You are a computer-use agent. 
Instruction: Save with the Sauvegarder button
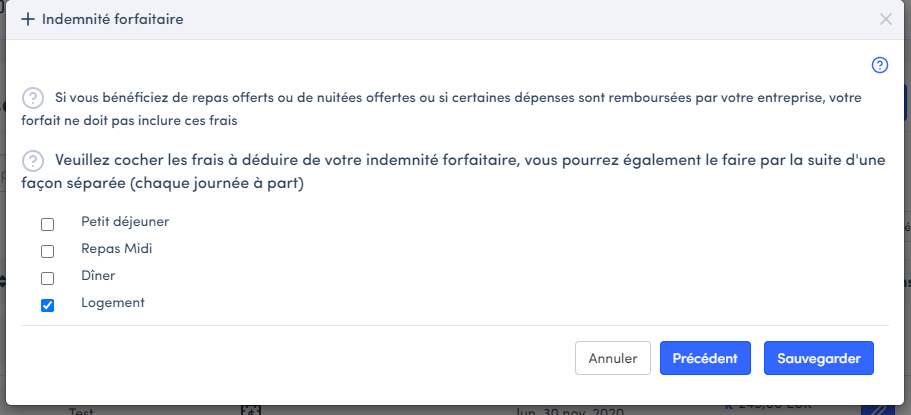819,358
